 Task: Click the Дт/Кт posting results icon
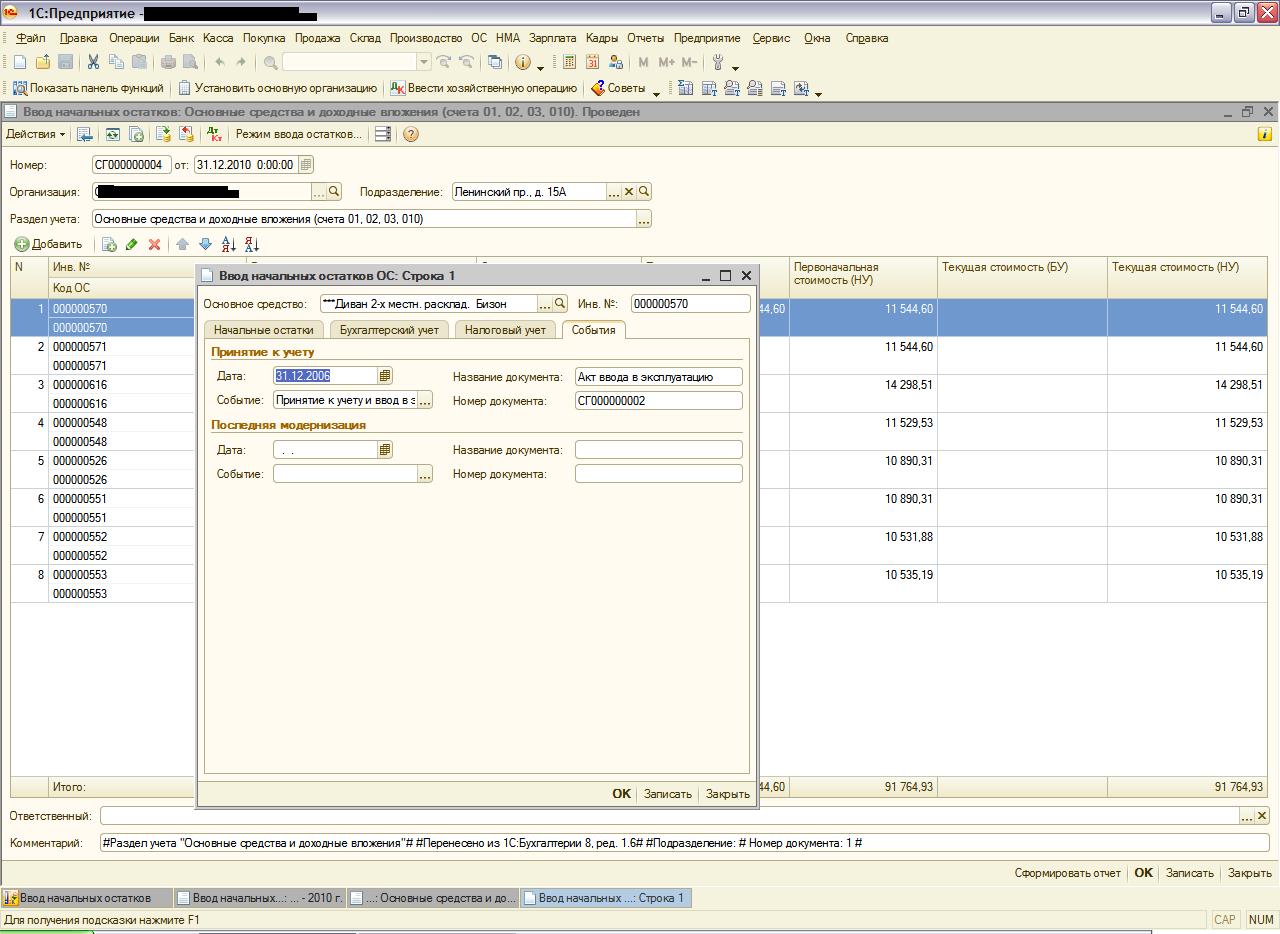pyautogui.click(x=214, y=134)
